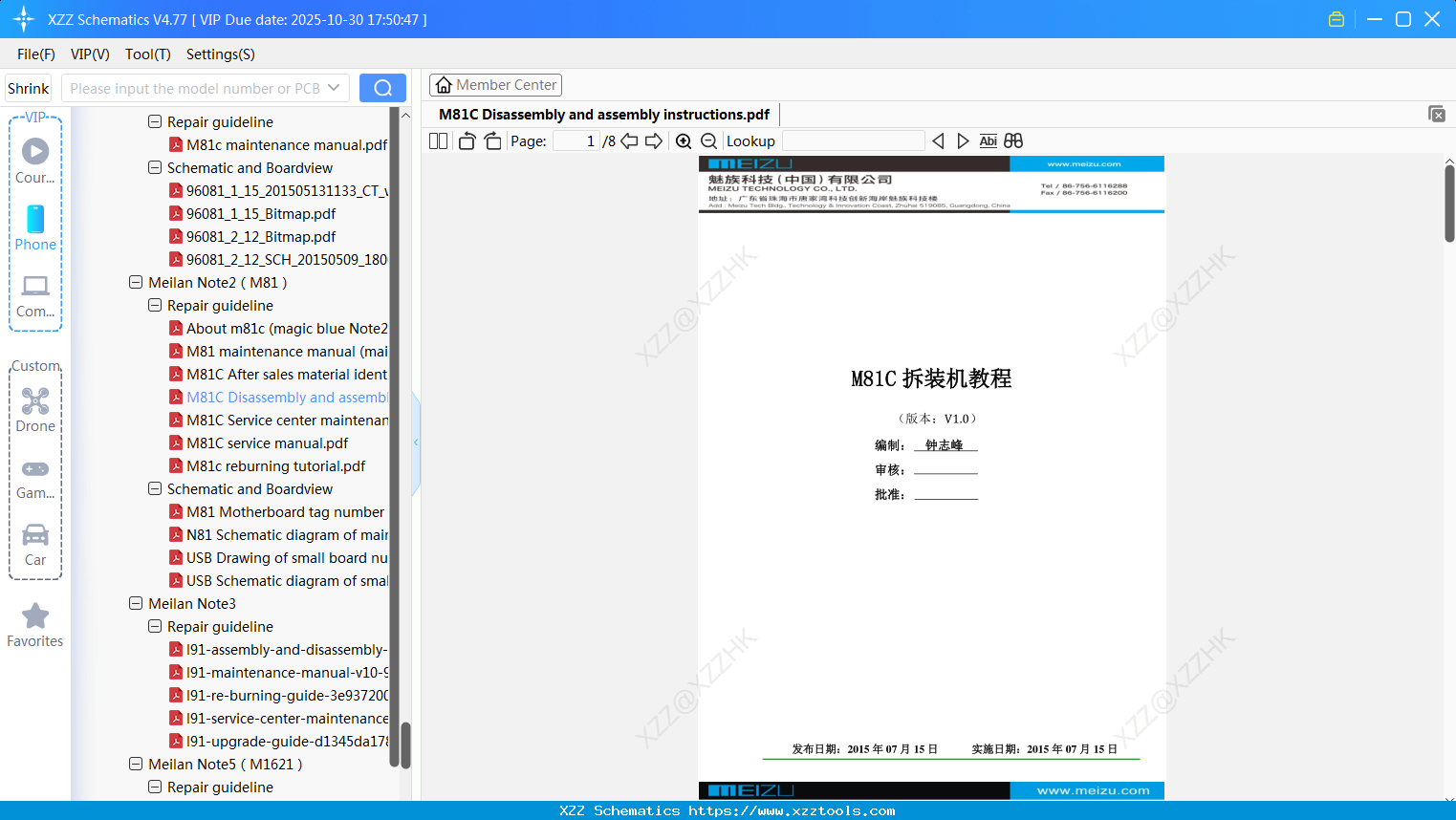Viewport: 1456px width, 820px height.
Task: Collapse the Repair guideline tree under Meilan Note2
Action: (x=154, y=305)
